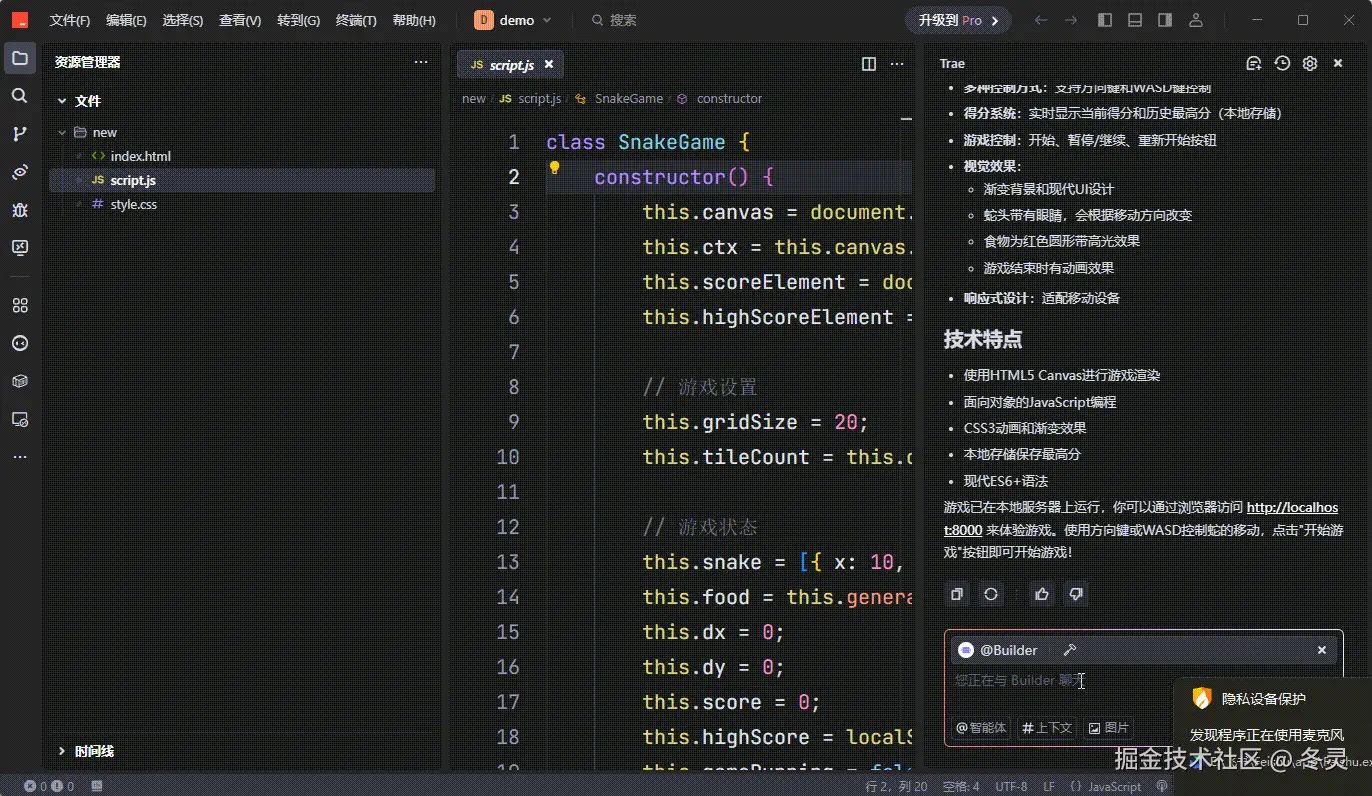Screen dimensions: 1372x796
Task: Open the Source Control view icon
Action: 19,134
